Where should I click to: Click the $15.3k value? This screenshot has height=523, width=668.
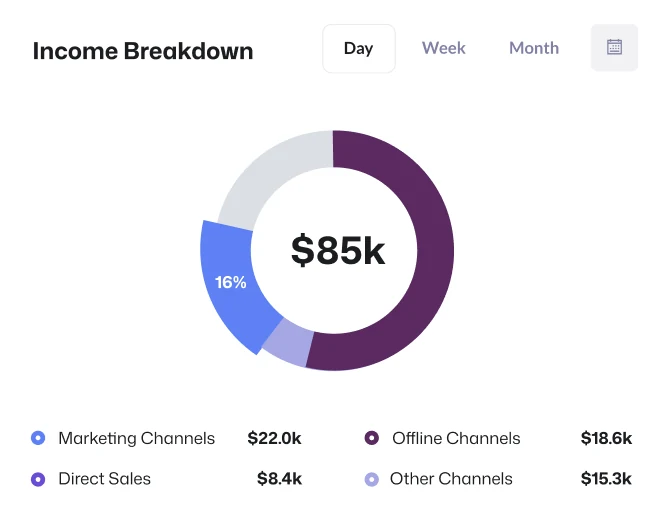[x=606, y=479]
